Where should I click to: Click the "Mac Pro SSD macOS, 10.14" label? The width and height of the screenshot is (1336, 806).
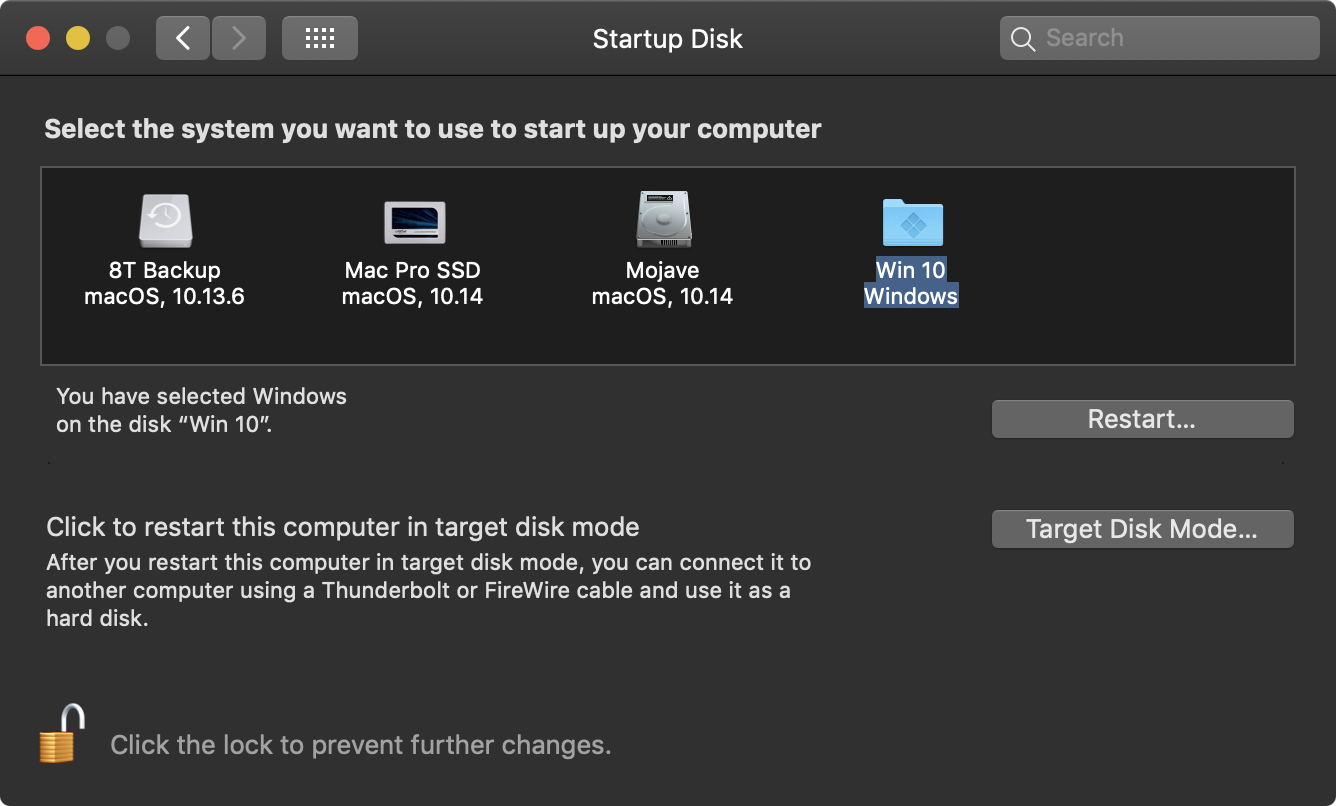coord(412,283)
